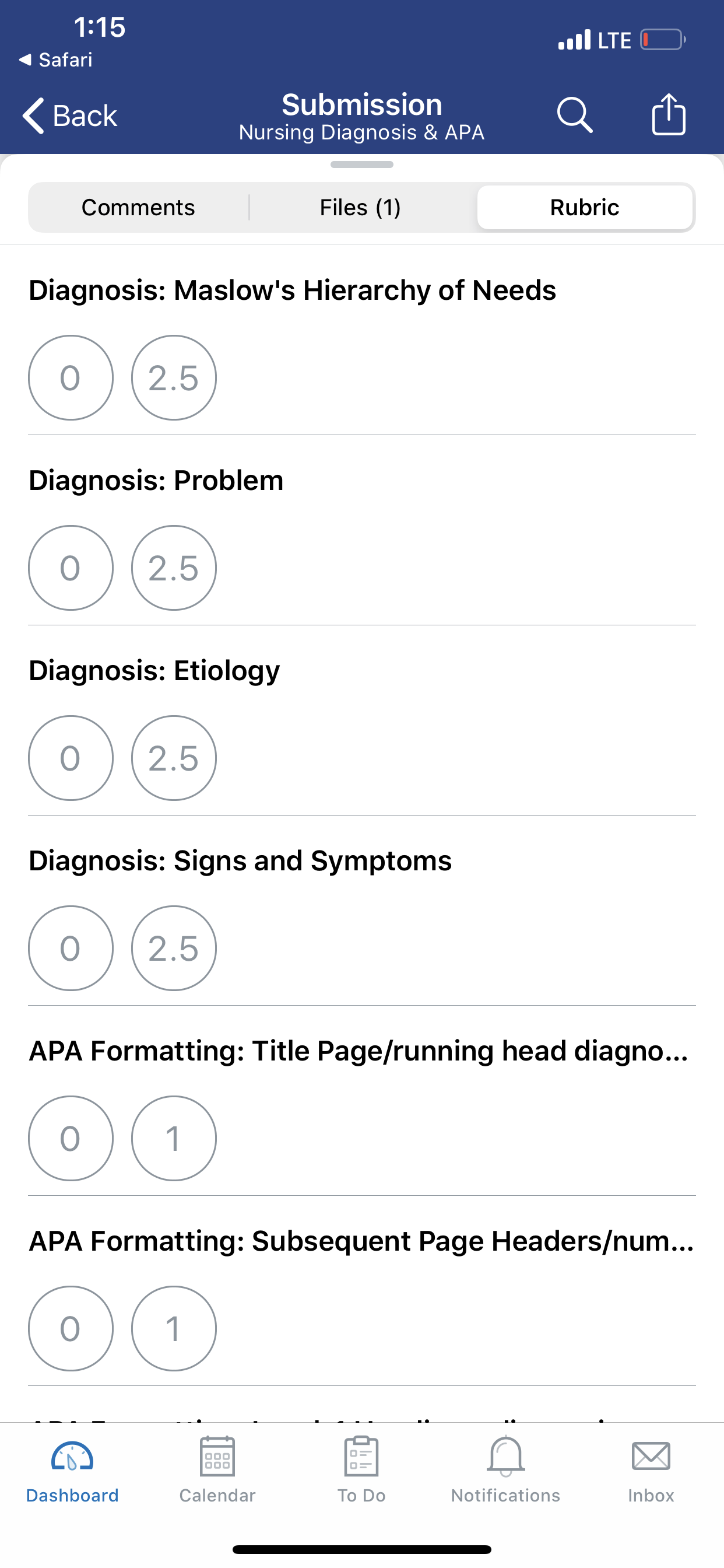Open the Notifications bell icon

click(x=505, y=1456)
